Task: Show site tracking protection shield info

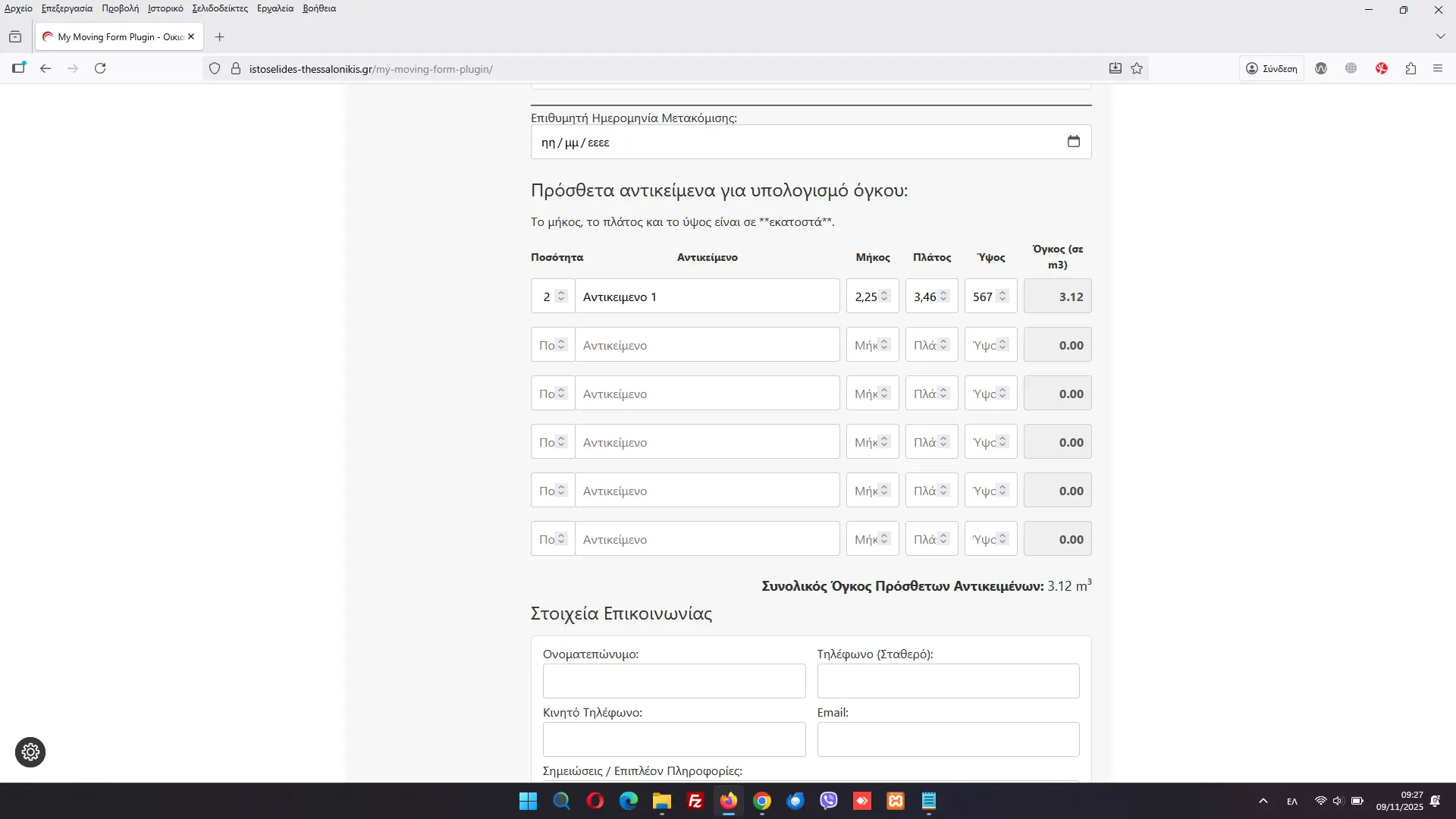Action: click(x=215, y=68)
